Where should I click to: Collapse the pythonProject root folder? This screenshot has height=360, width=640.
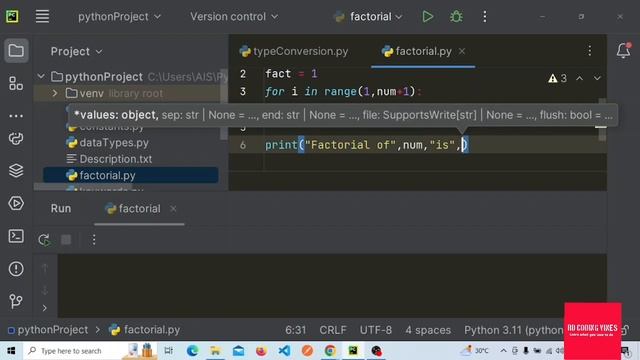(41, 76)
